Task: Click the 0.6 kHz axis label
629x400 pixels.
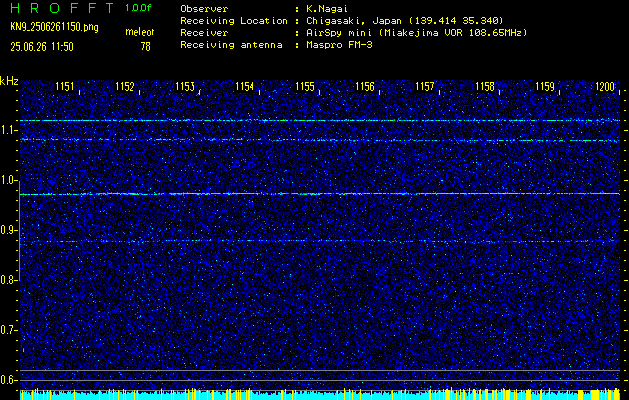Action: [x=9, y=380]
